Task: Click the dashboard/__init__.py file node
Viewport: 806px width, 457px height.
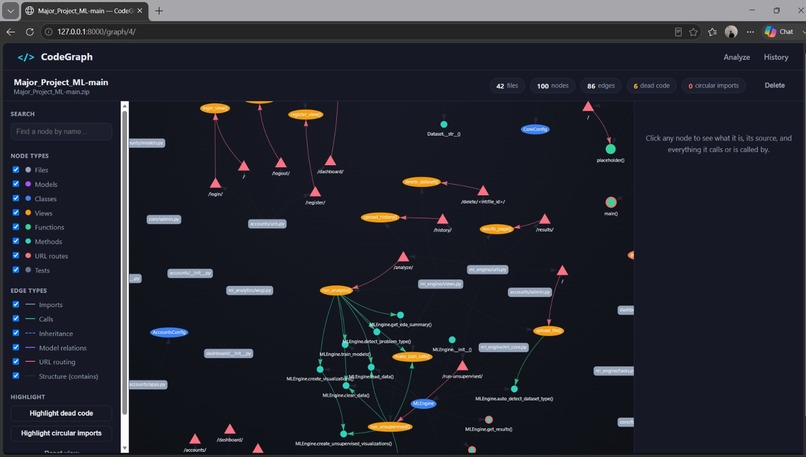Action: (x=229, y=353)
